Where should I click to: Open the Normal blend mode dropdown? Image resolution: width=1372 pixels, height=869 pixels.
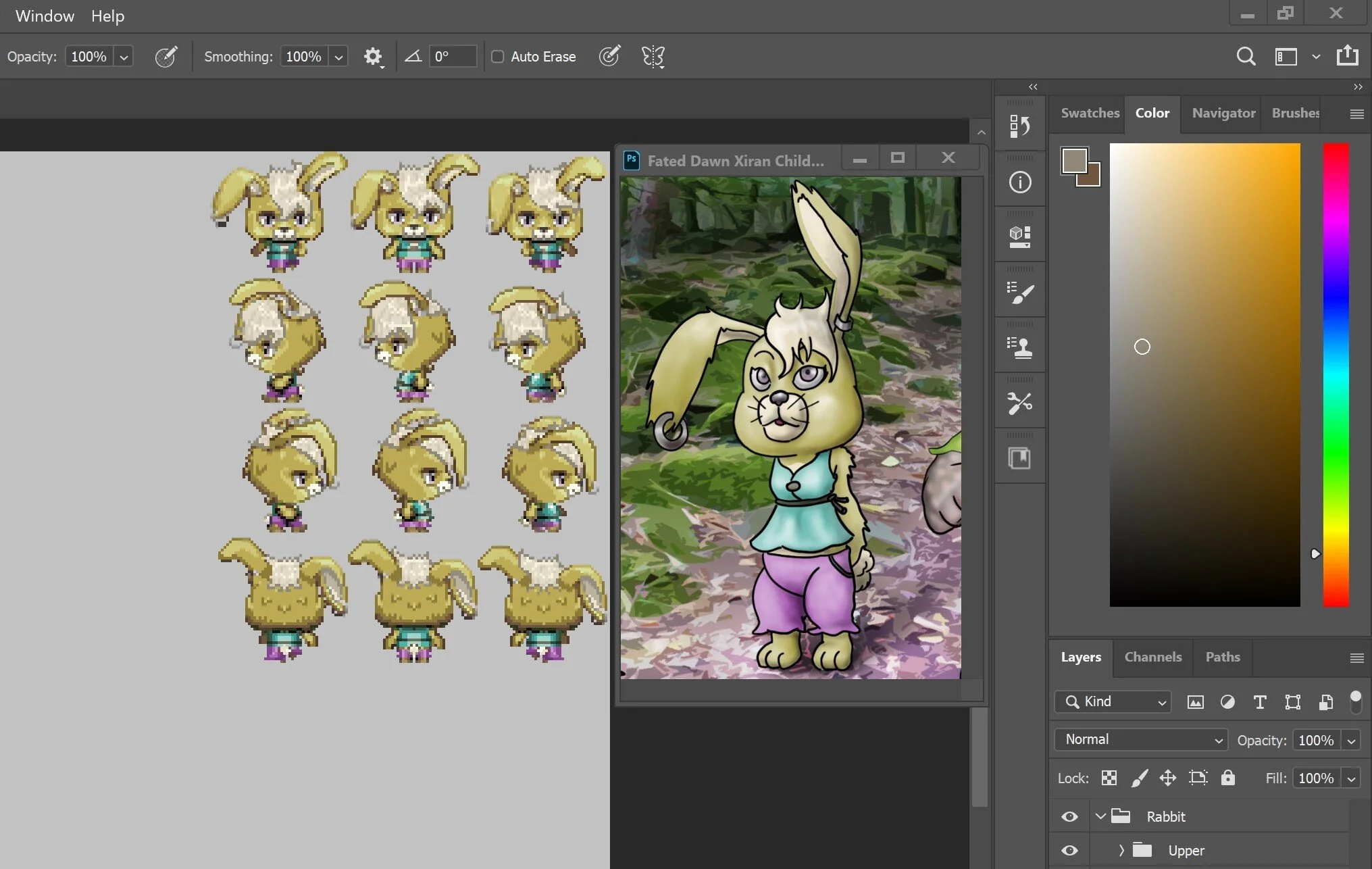coord(1140,740)
